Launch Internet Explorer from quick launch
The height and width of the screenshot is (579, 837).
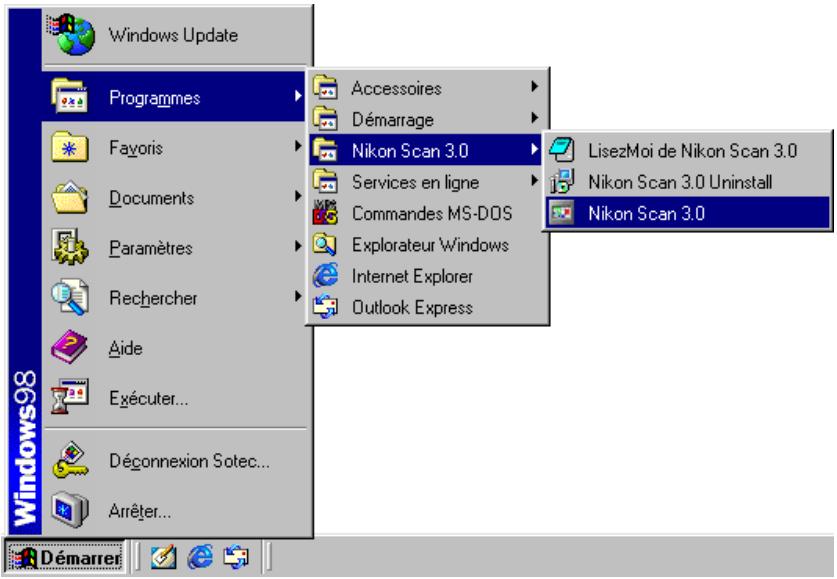(x=200, y=557)
